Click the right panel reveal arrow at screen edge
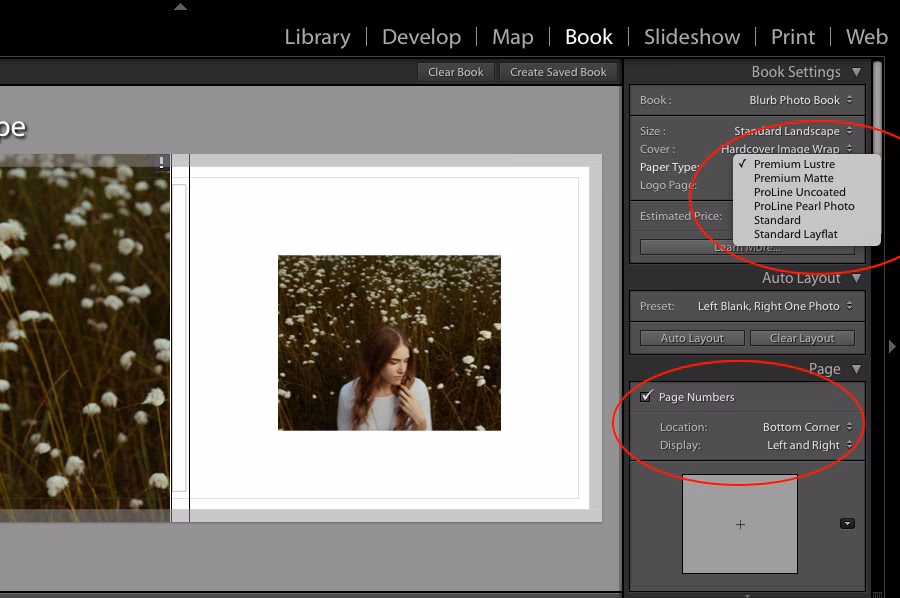Viewport: 900px width, 598px height. click(891, 348)
